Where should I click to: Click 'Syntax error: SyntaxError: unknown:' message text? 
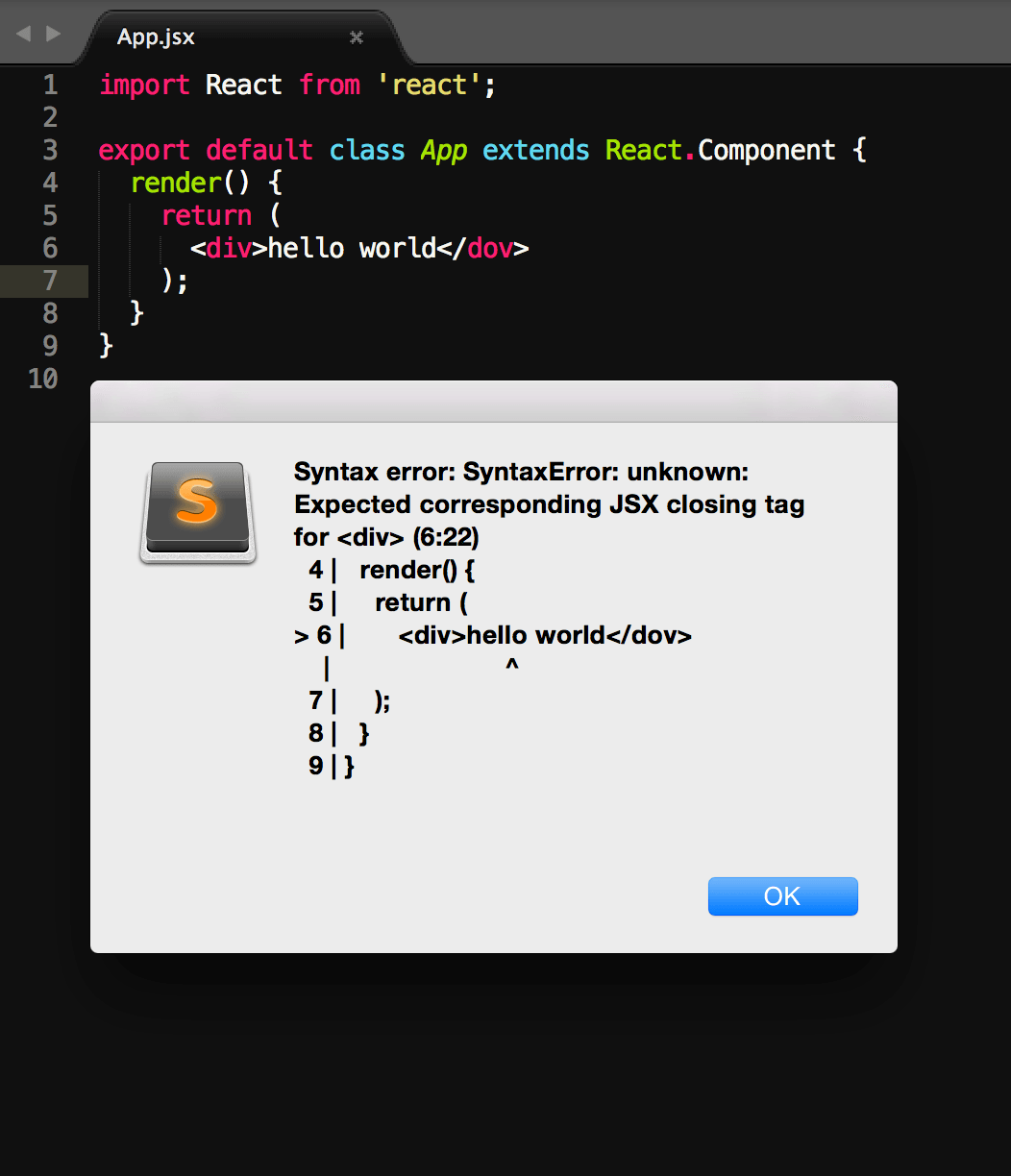tap(521, 472)
